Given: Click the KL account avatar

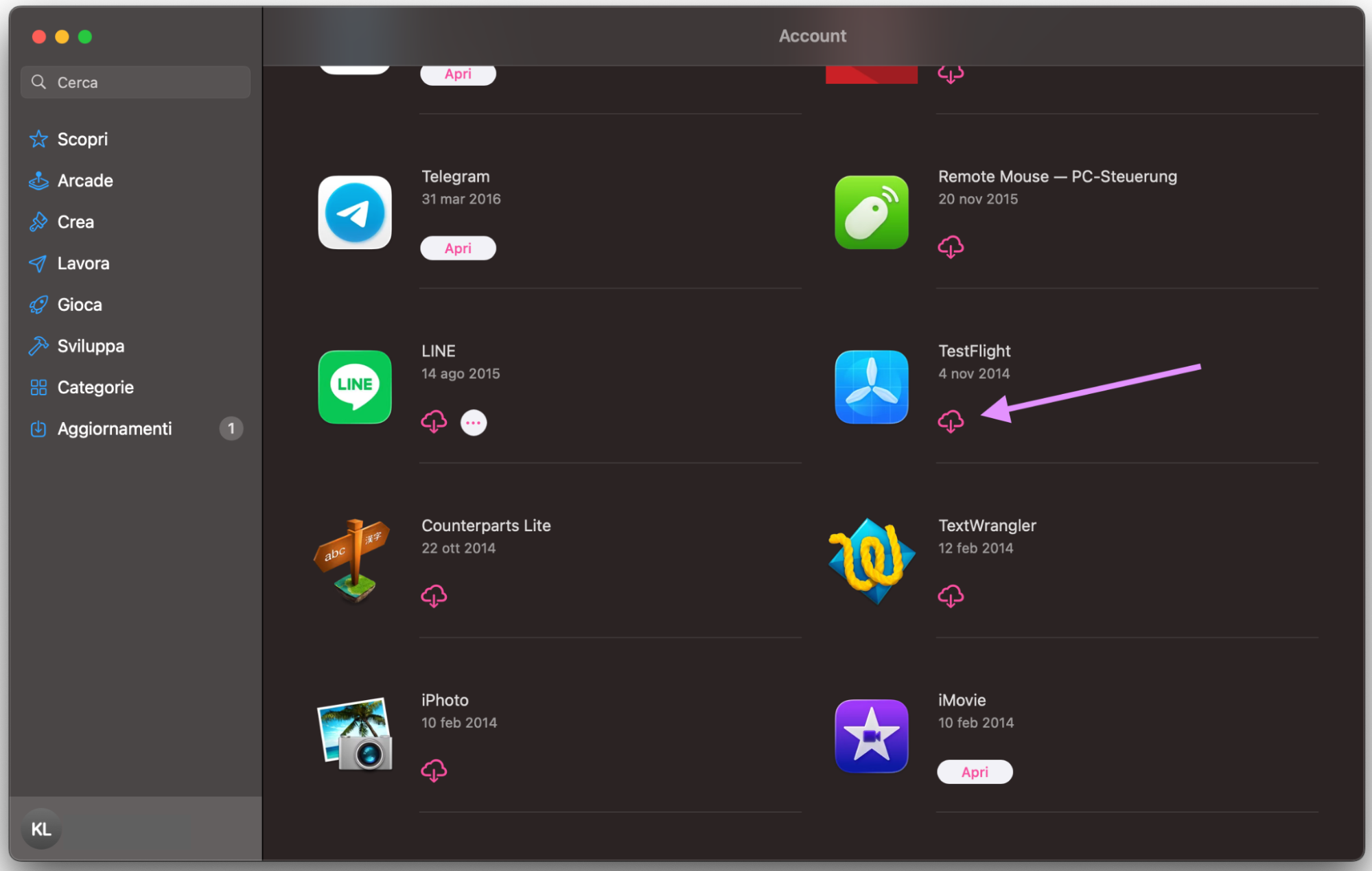Looking at the screenshot, I should point(40,828).
